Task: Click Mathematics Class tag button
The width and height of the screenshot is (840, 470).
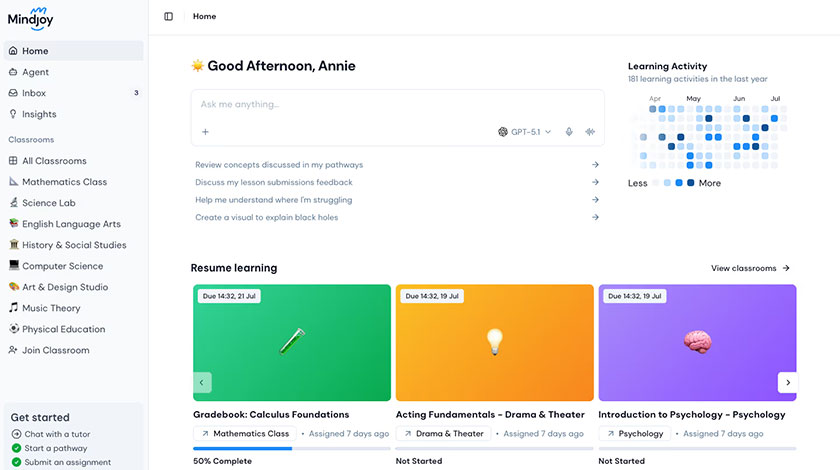Action: click(245, 434)
